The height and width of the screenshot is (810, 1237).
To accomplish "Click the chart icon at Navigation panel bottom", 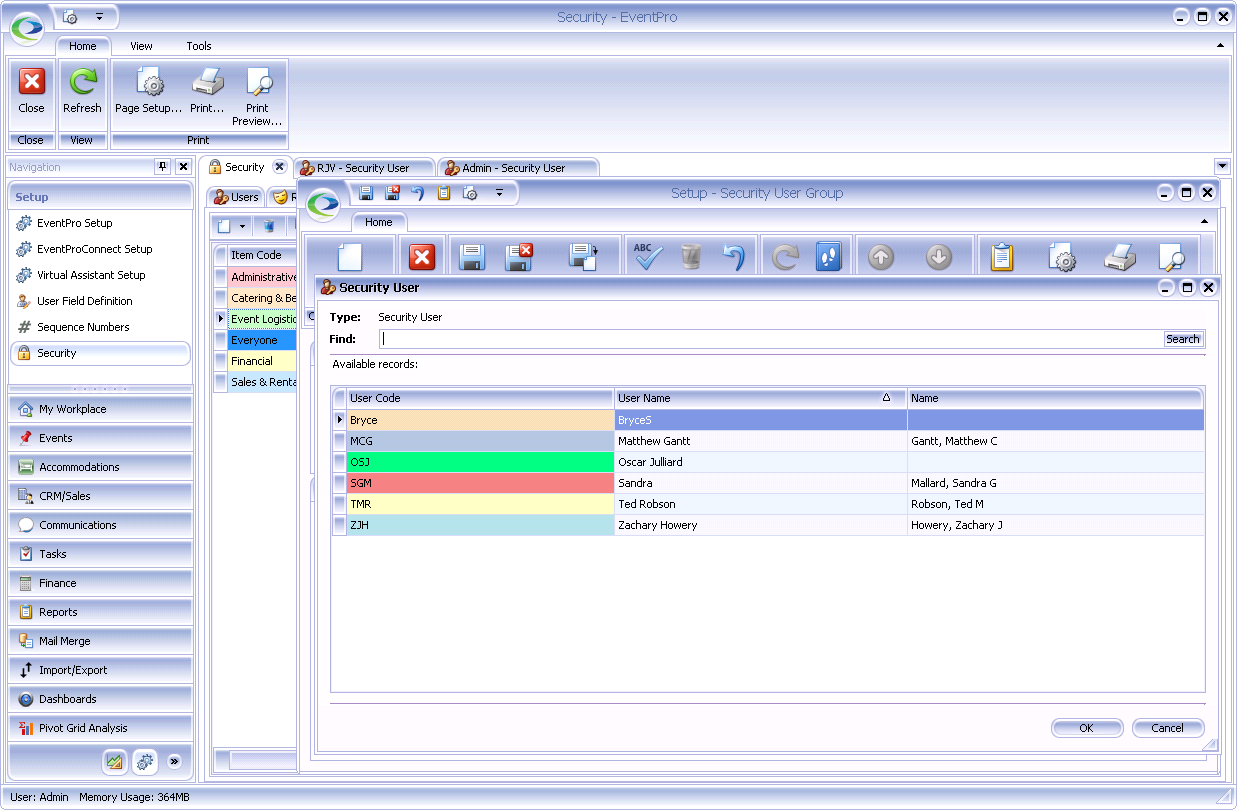I will click(x=114, y=762).
